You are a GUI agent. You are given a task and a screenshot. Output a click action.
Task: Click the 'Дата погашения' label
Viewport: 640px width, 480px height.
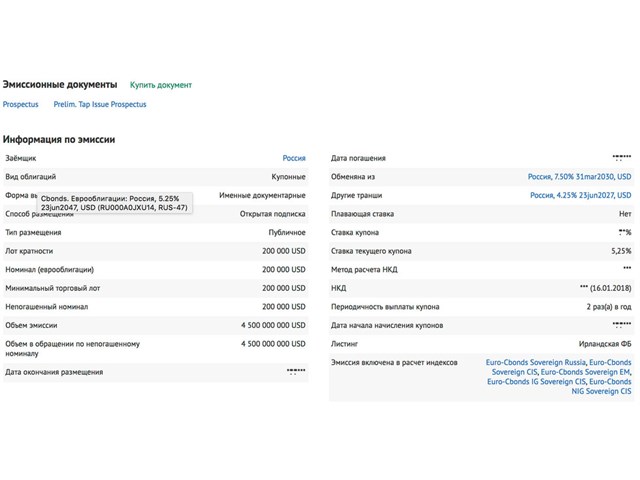click(x=358, y=158)
